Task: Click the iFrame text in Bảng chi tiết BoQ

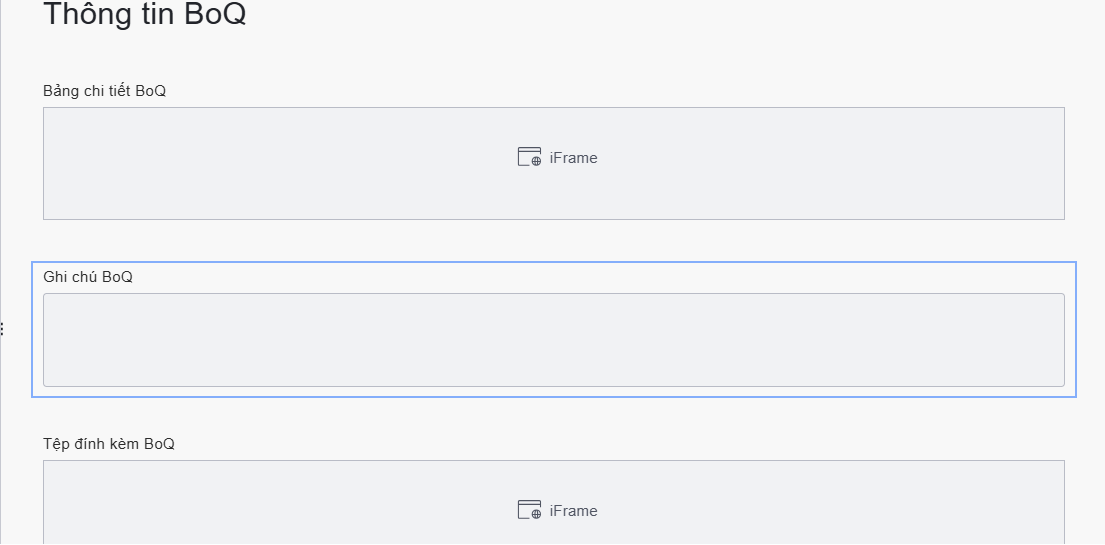Action: (x=573, y=158)
